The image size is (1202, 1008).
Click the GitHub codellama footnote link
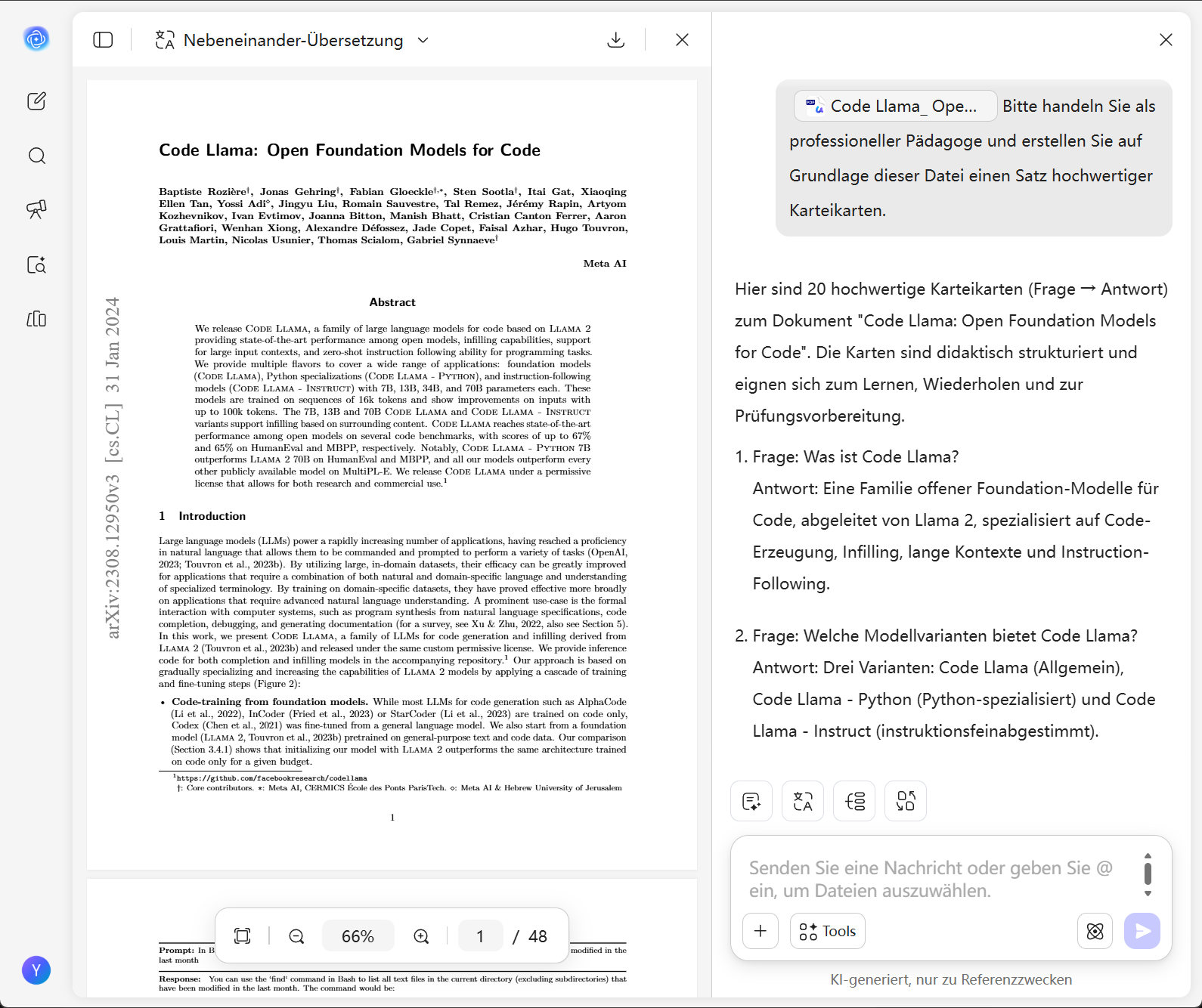pos(272,778)
